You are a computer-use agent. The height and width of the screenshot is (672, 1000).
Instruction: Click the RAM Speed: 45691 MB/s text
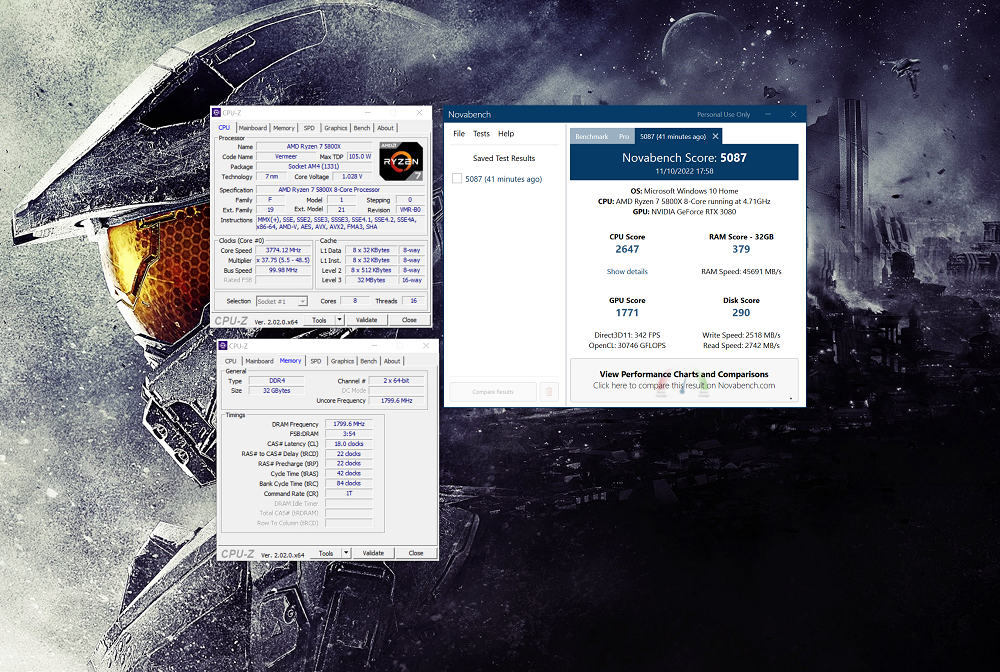(741, 272)
